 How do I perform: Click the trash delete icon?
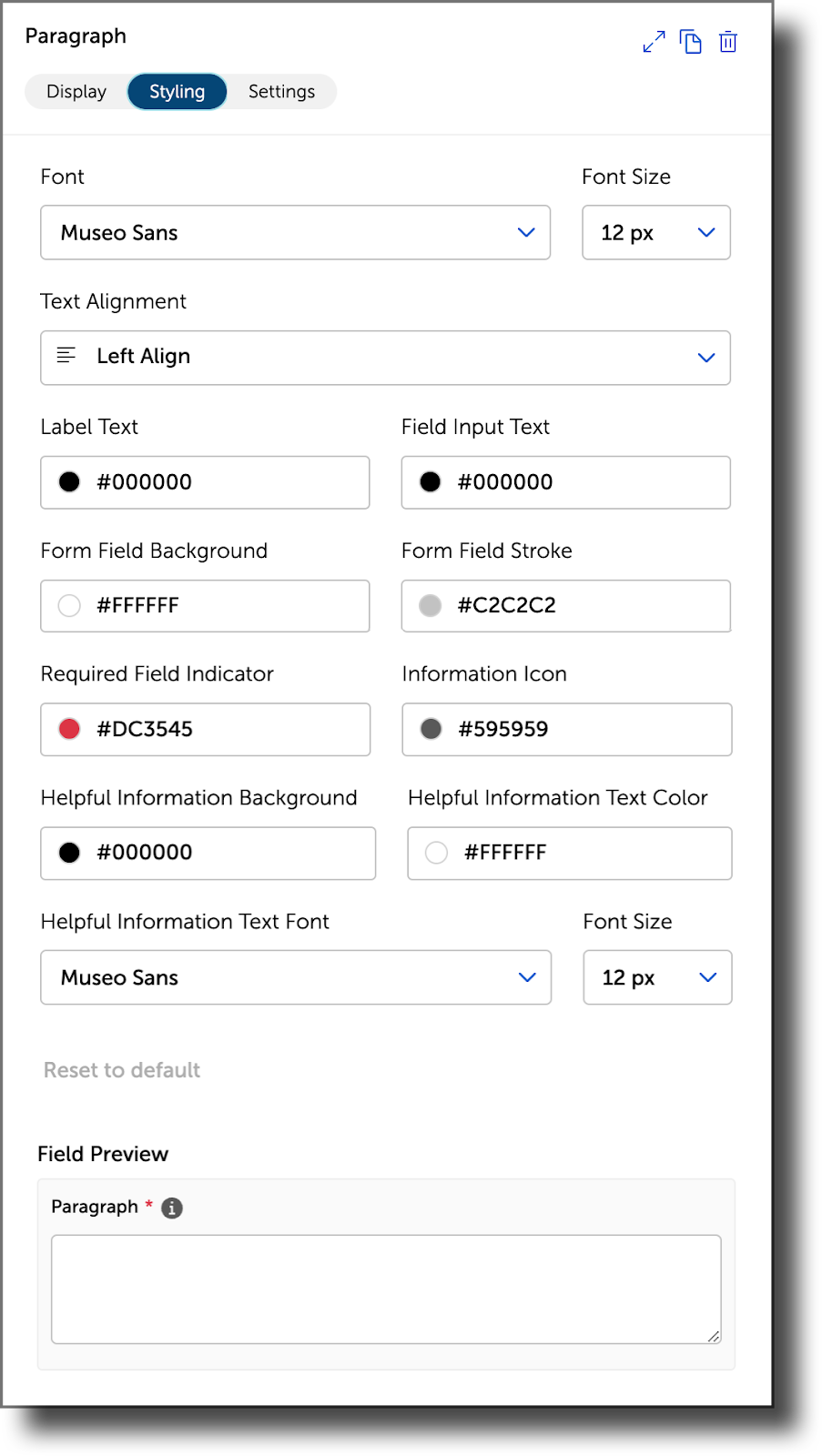click(x=728, y=42)
